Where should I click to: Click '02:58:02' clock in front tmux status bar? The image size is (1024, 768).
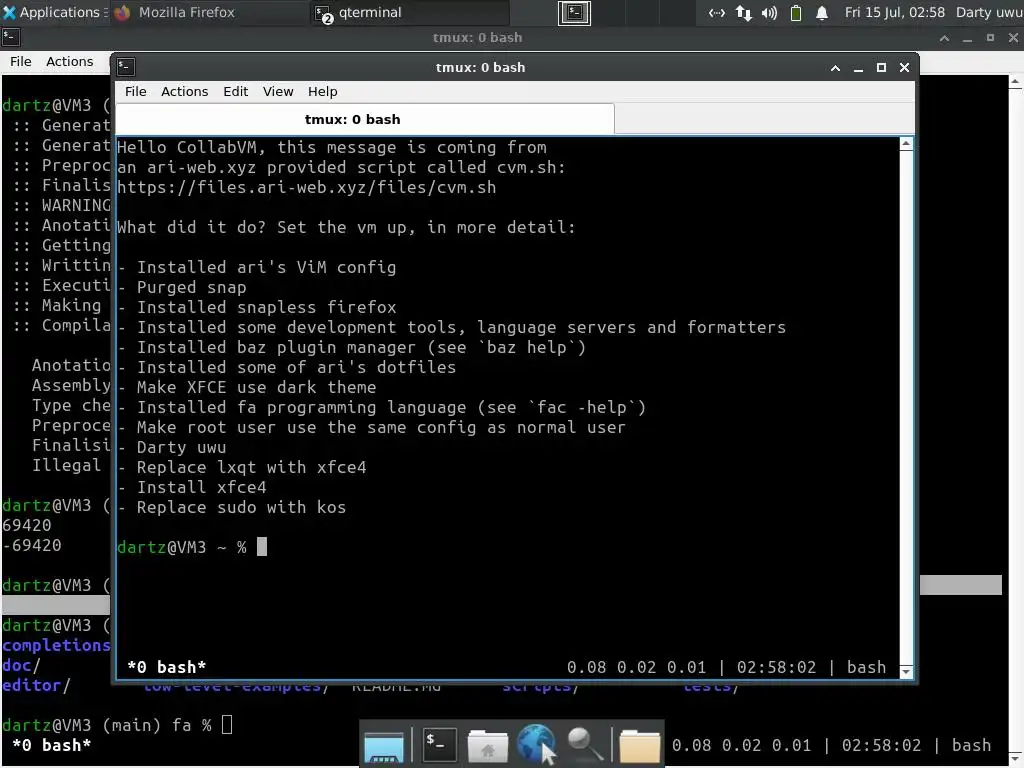776,667
